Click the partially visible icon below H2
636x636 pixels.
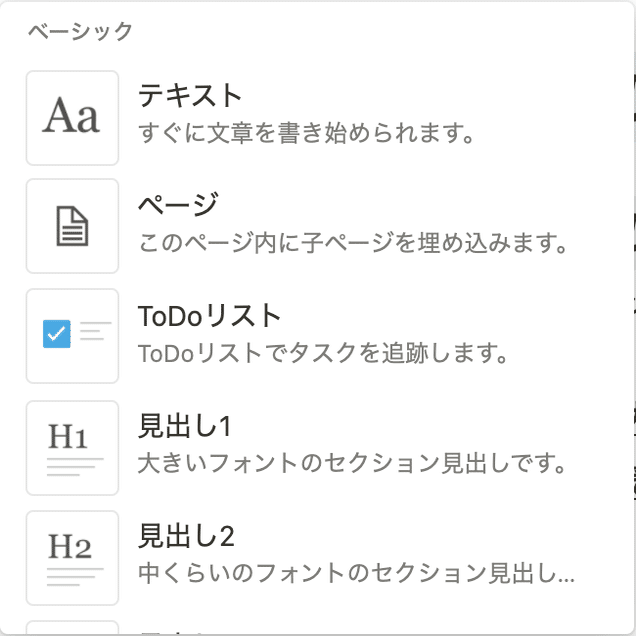point(72,629)
